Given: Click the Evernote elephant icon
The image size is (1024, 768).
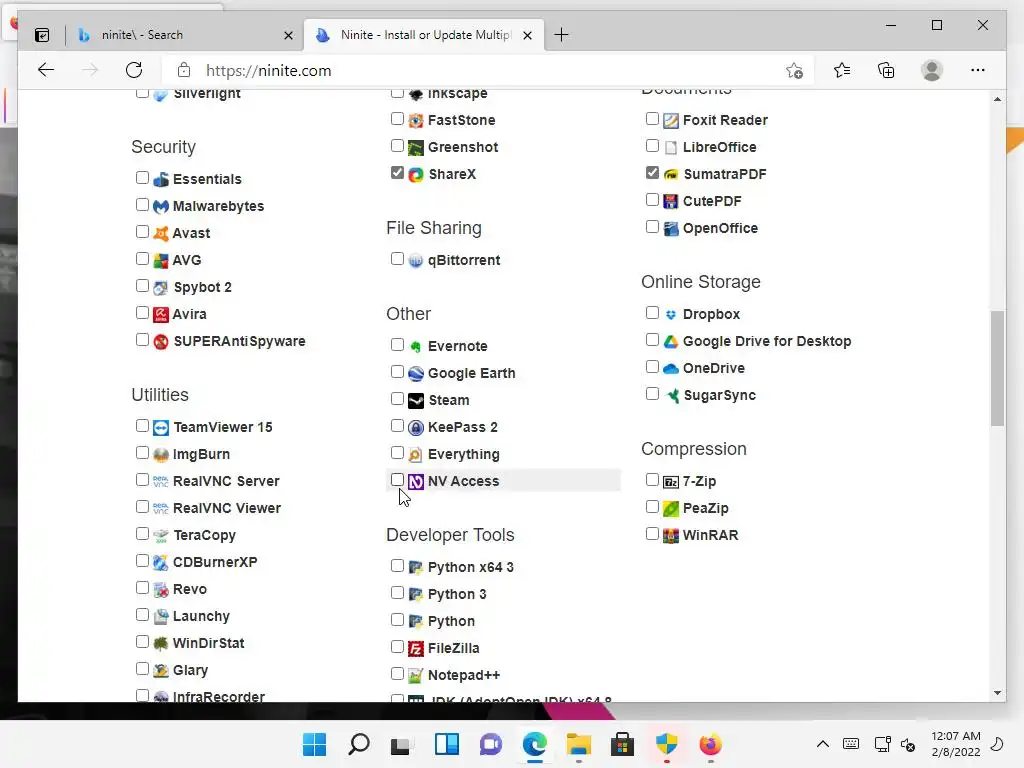Looking at the screenshot, I should 416,347.
